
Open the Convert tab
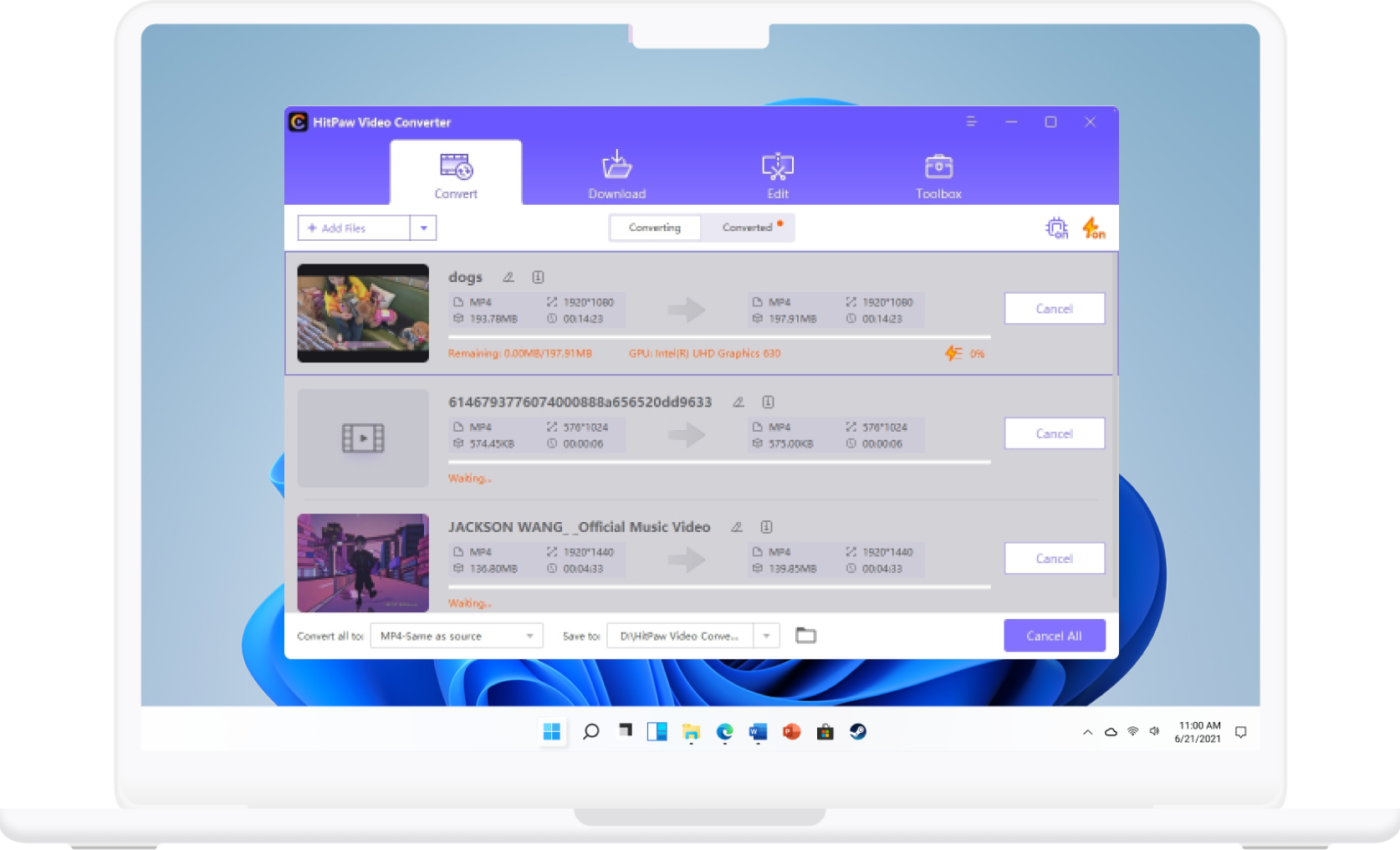click(456, 173)
